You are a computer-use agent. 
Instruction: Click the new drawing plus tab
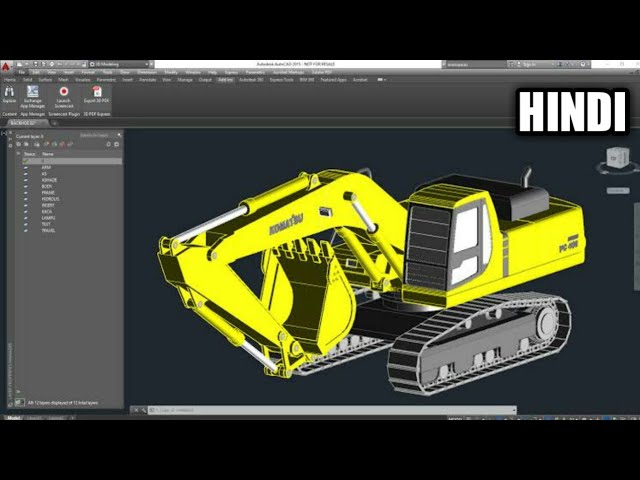tap(54, 122)
